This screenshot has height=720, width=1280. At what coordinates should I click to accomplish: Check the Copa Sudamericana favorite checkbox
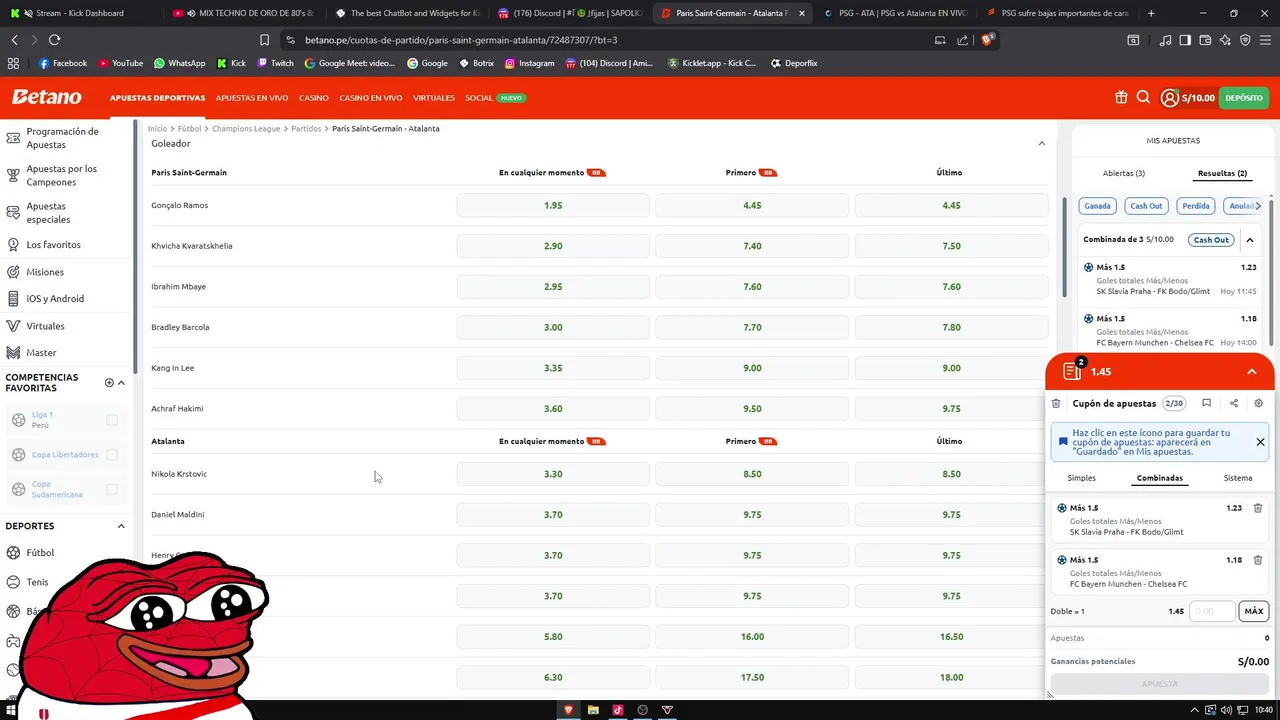click(112, 489)
